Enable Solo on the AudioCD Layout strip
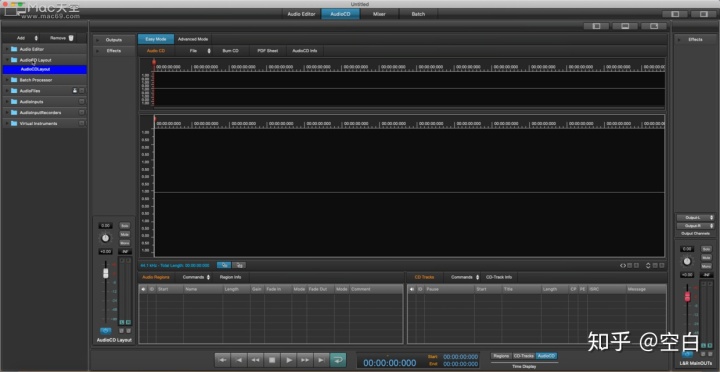720x372 pixels. pos(124,225)
